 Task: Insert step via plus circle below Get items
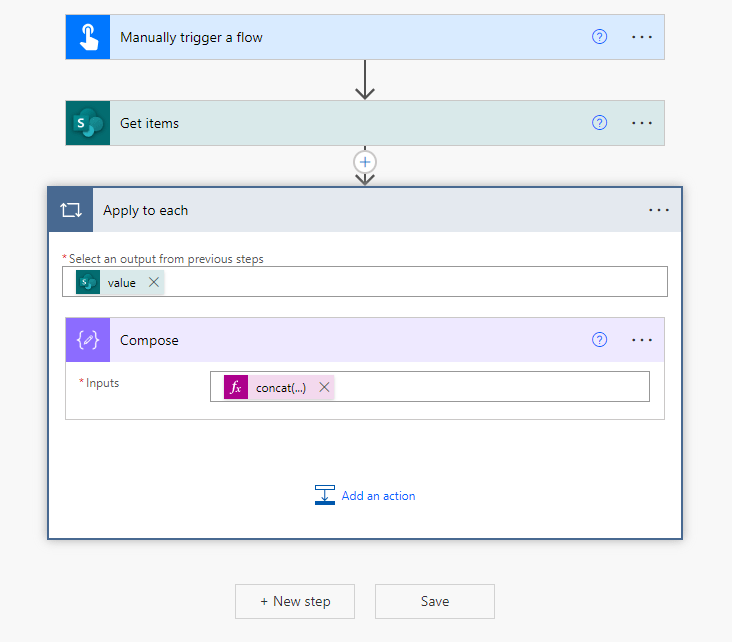(365, 161)
